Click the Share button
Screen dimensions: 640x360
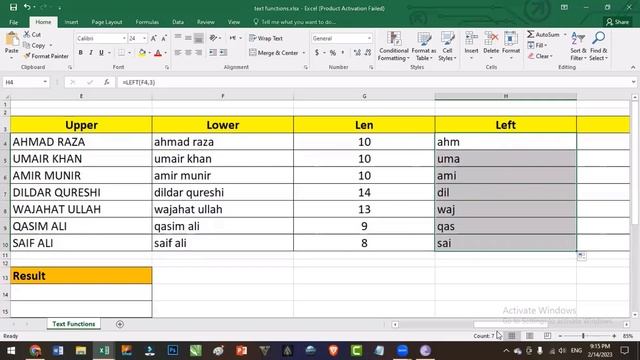tap(617, 22)
